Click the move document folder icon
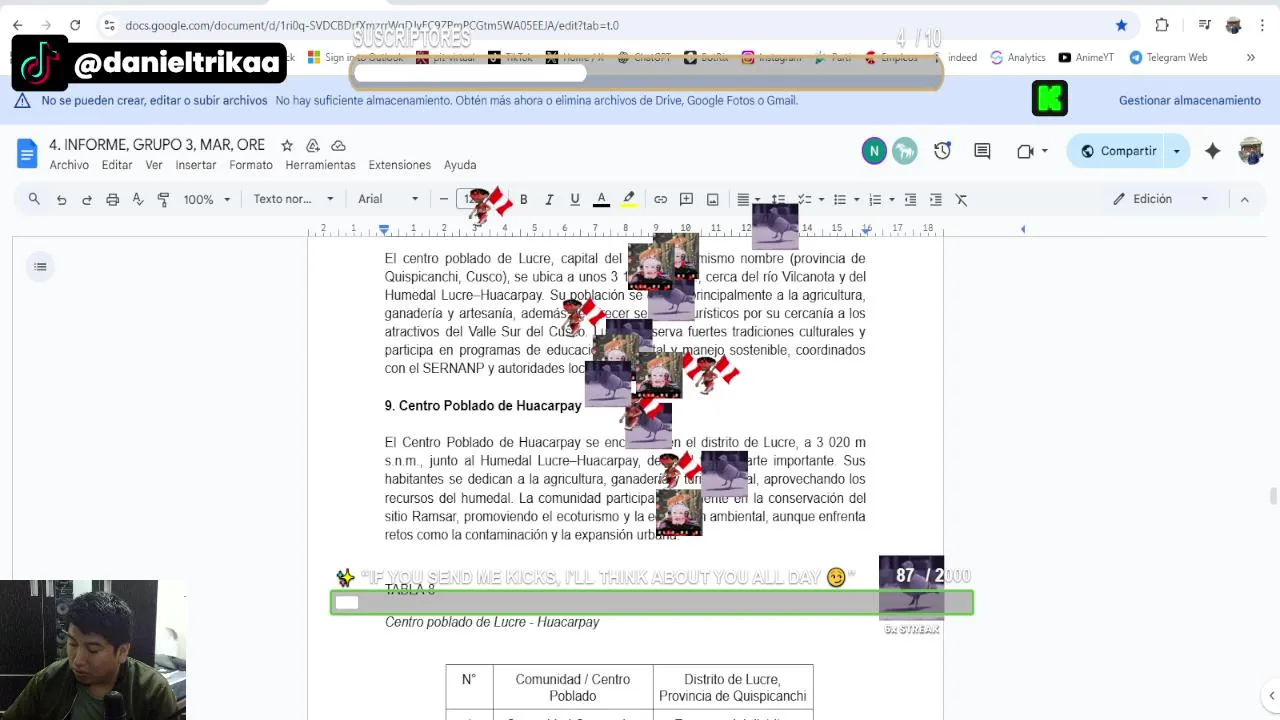Image resolution: width=1280 pixels, height=720 pixels. coord(313,145)
